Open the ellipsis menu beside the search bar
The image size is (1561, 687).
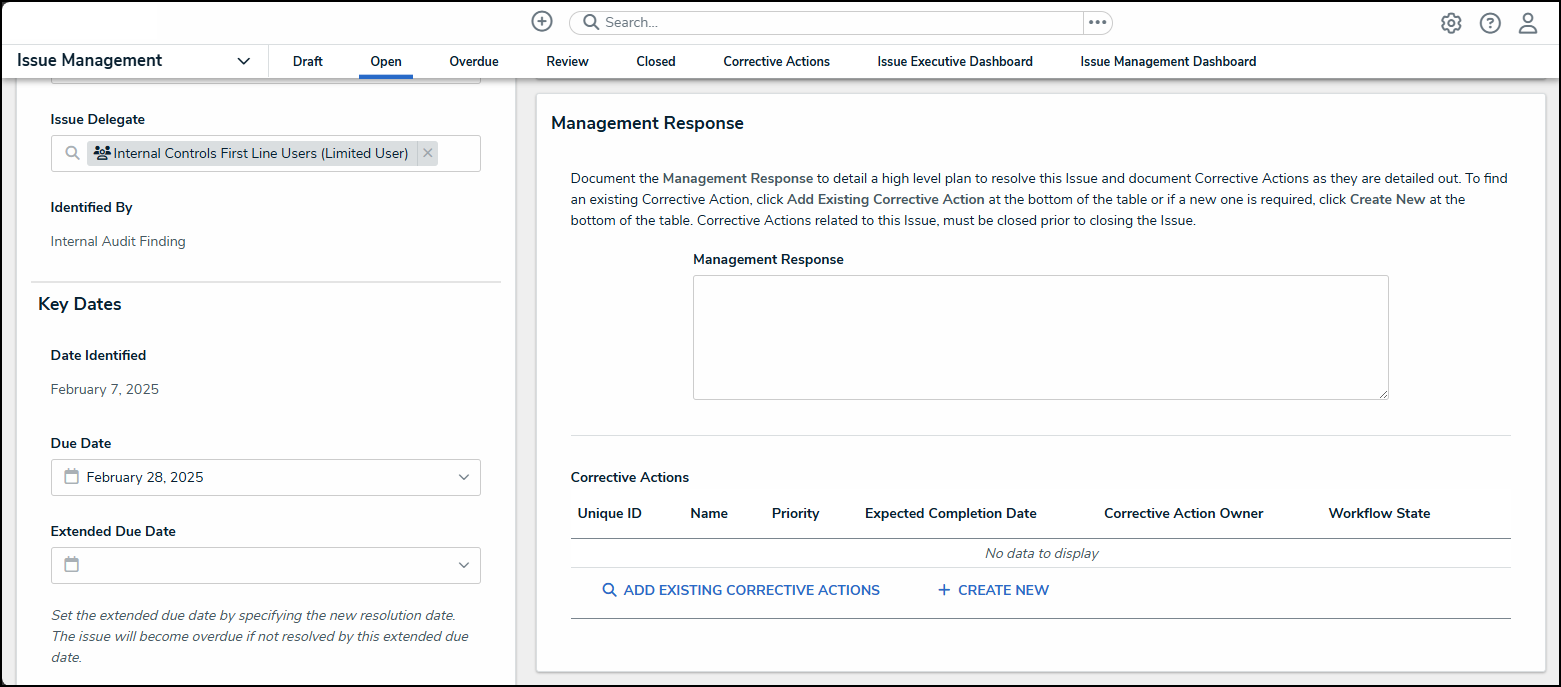[x=1097, y=22]
